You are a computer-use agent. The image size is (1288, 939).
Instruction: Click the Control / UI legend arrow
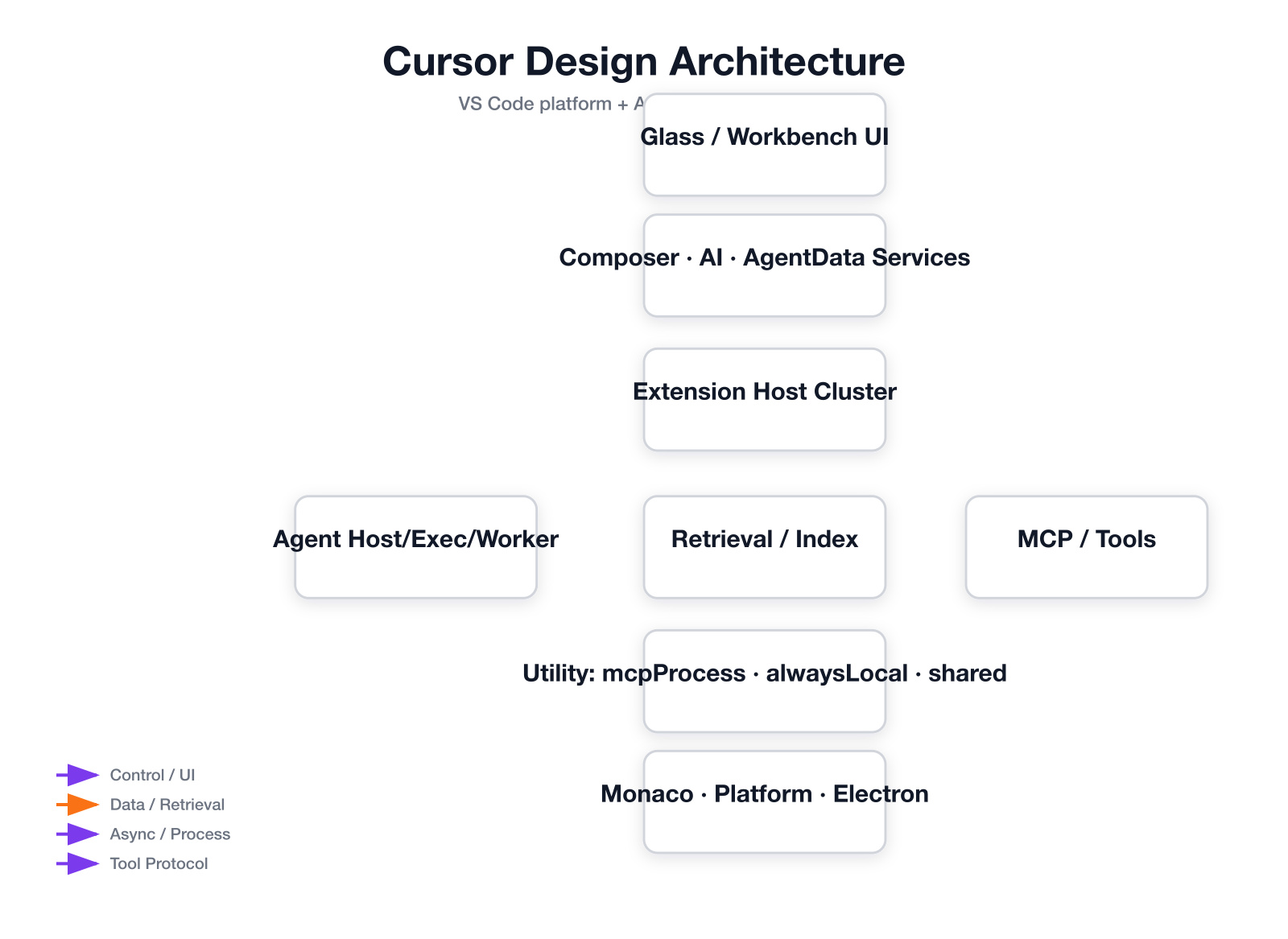coord(78,775)
